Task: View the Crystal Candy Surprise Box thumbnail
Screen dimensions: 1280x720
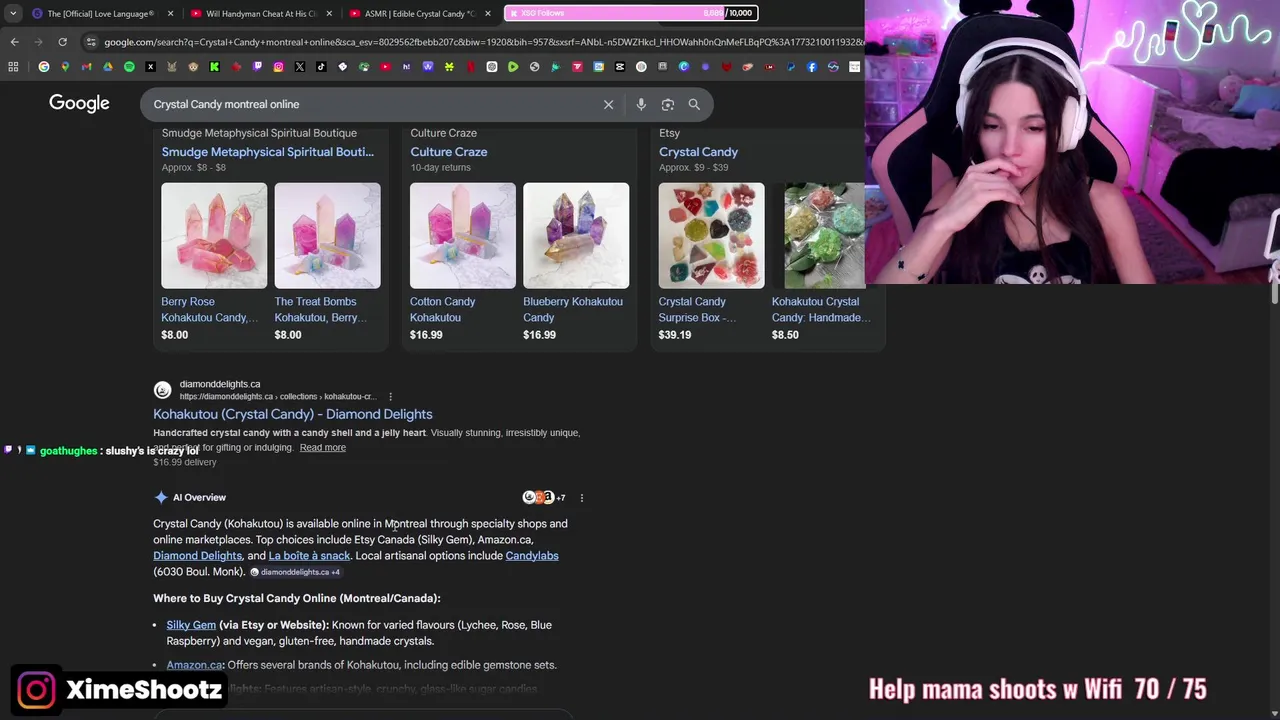Action: pyautogui.click(x=711, y=236)
